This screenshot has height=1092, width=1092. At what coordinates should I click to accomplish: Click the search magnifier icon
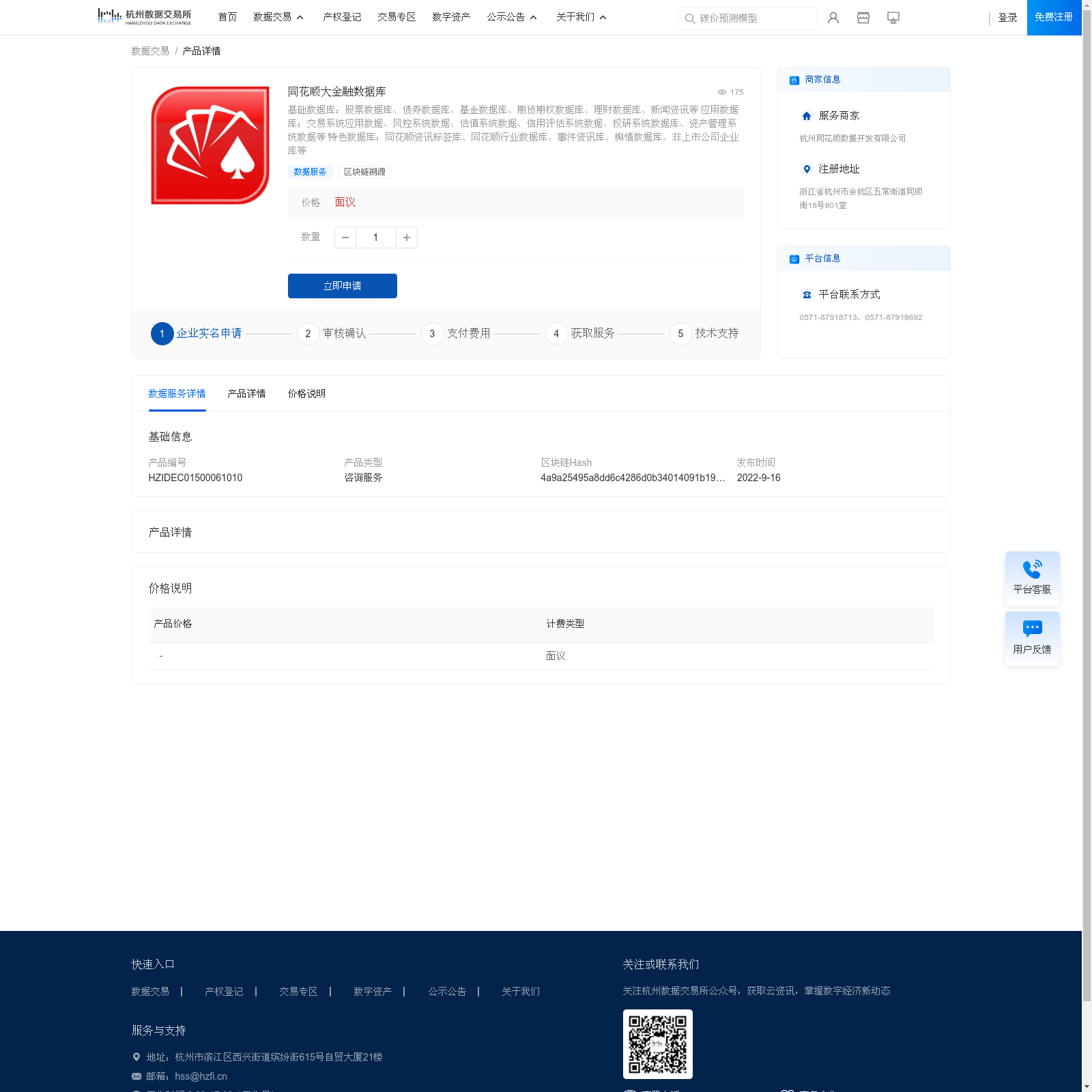coord(690,18)
